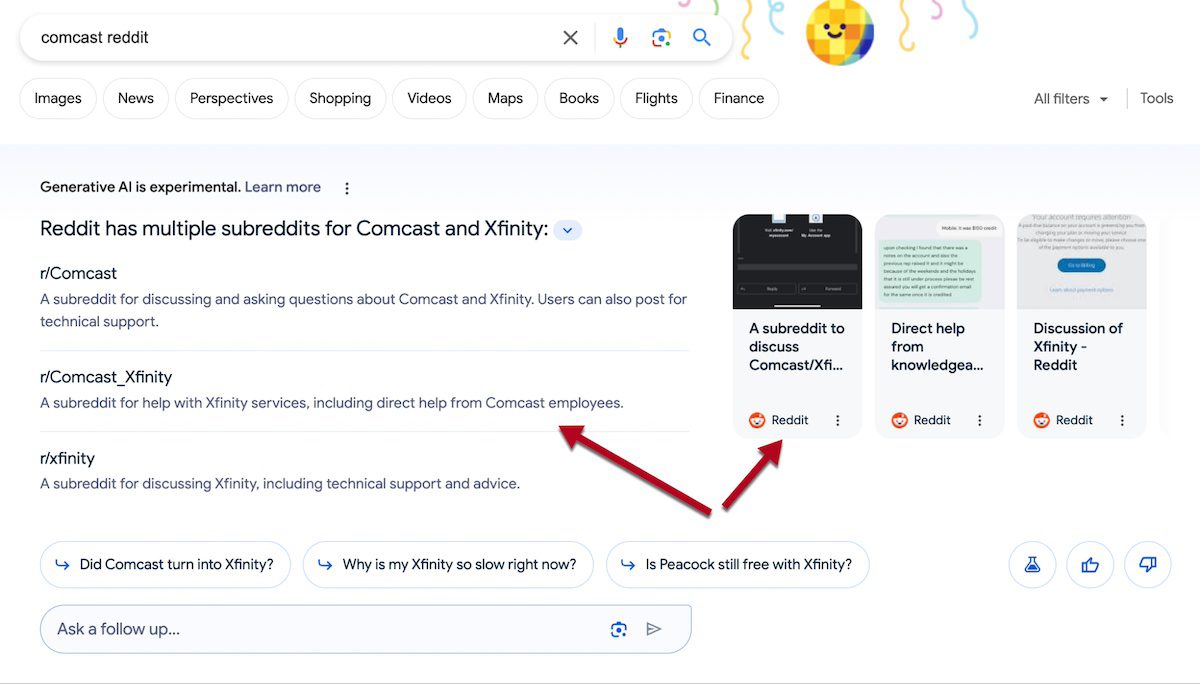This screenshot has height=684, width=1200.
Task: Click the r/Comcast description text
Action: (x=364, y=311)
